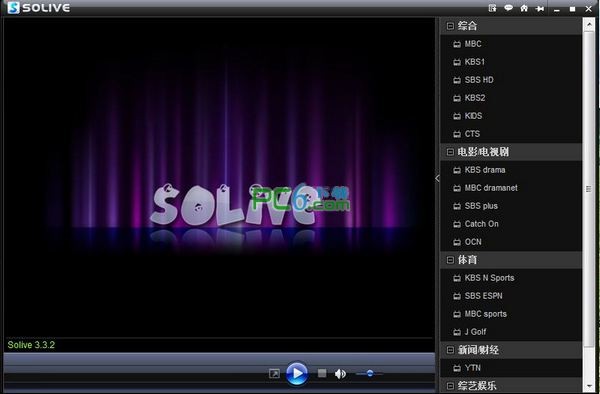Select the YTN news channel
This screenshot has width=600, height=394.
(511, 368)
